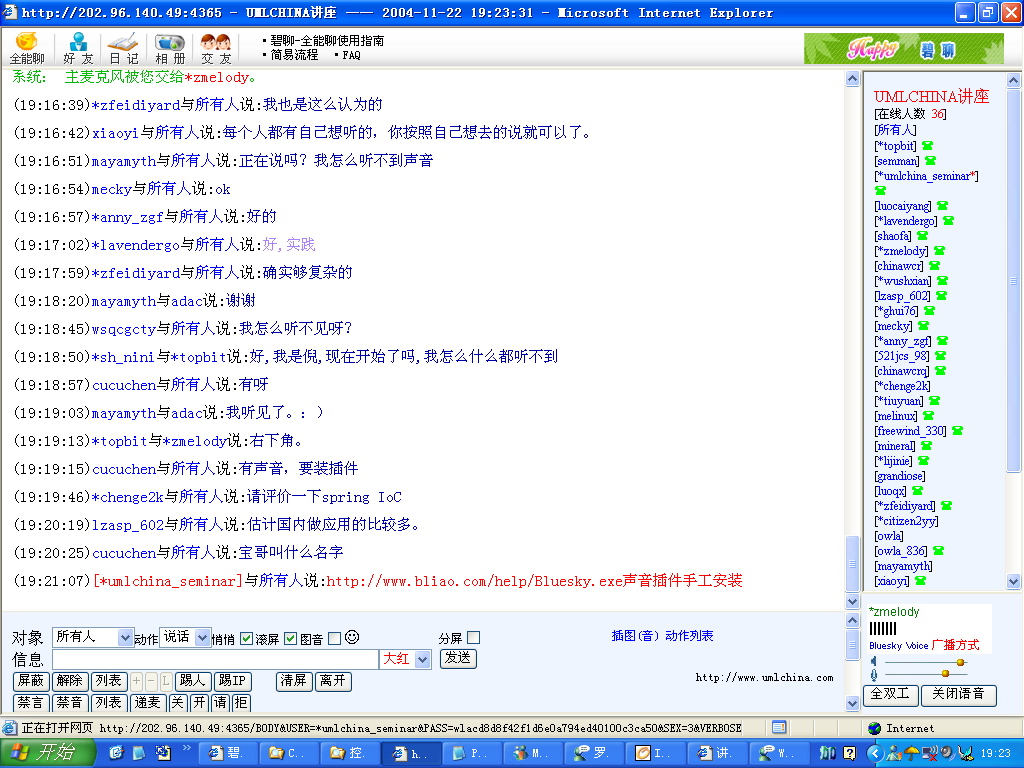Click the green phone icon next to owla_836
The width and height of the screenshot is (1024, 768).
pyautogui.click(x=938, y=551)
